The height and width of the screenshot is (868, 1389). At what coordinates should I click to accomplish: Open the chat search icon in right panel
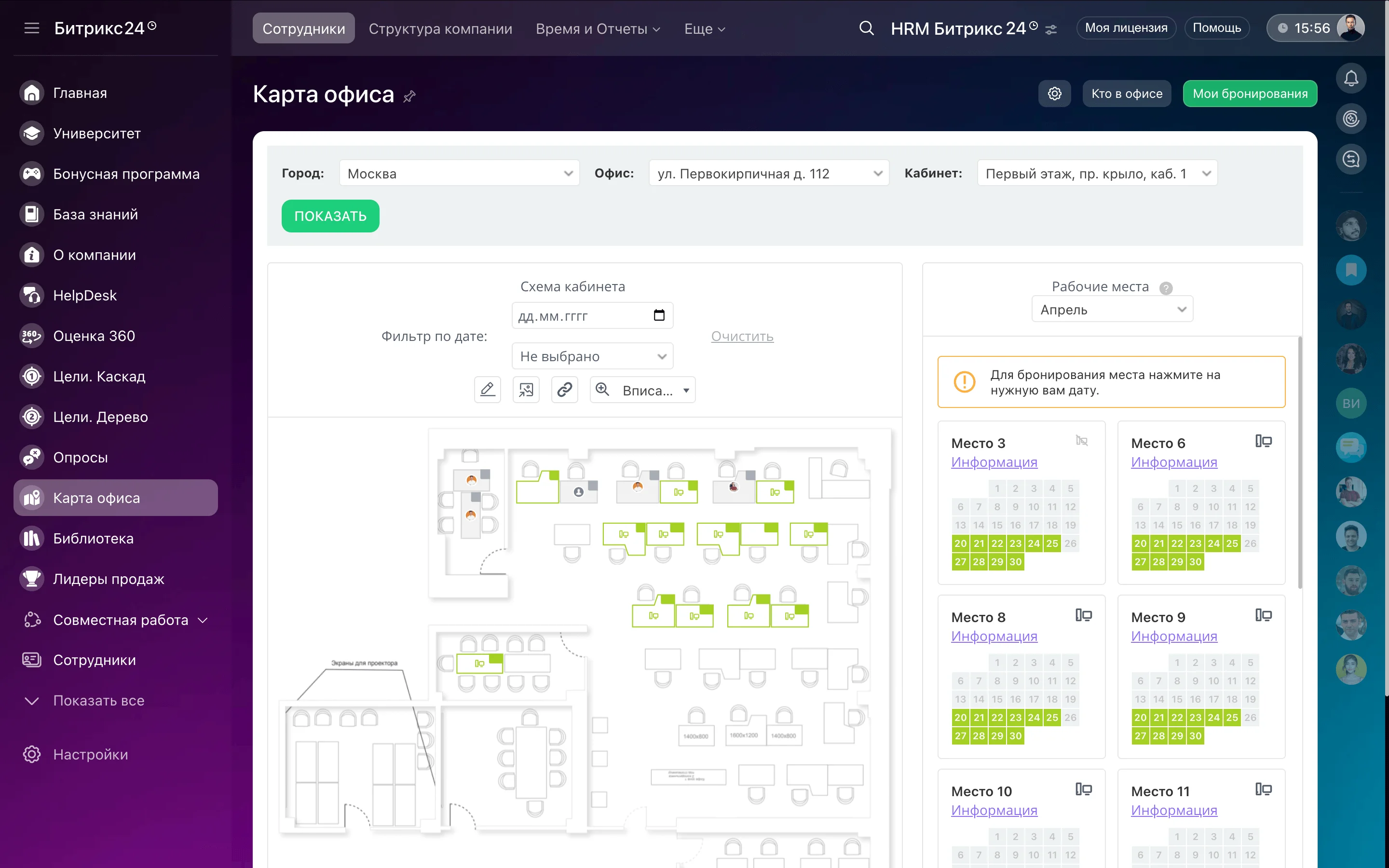tap(1351, 159)
